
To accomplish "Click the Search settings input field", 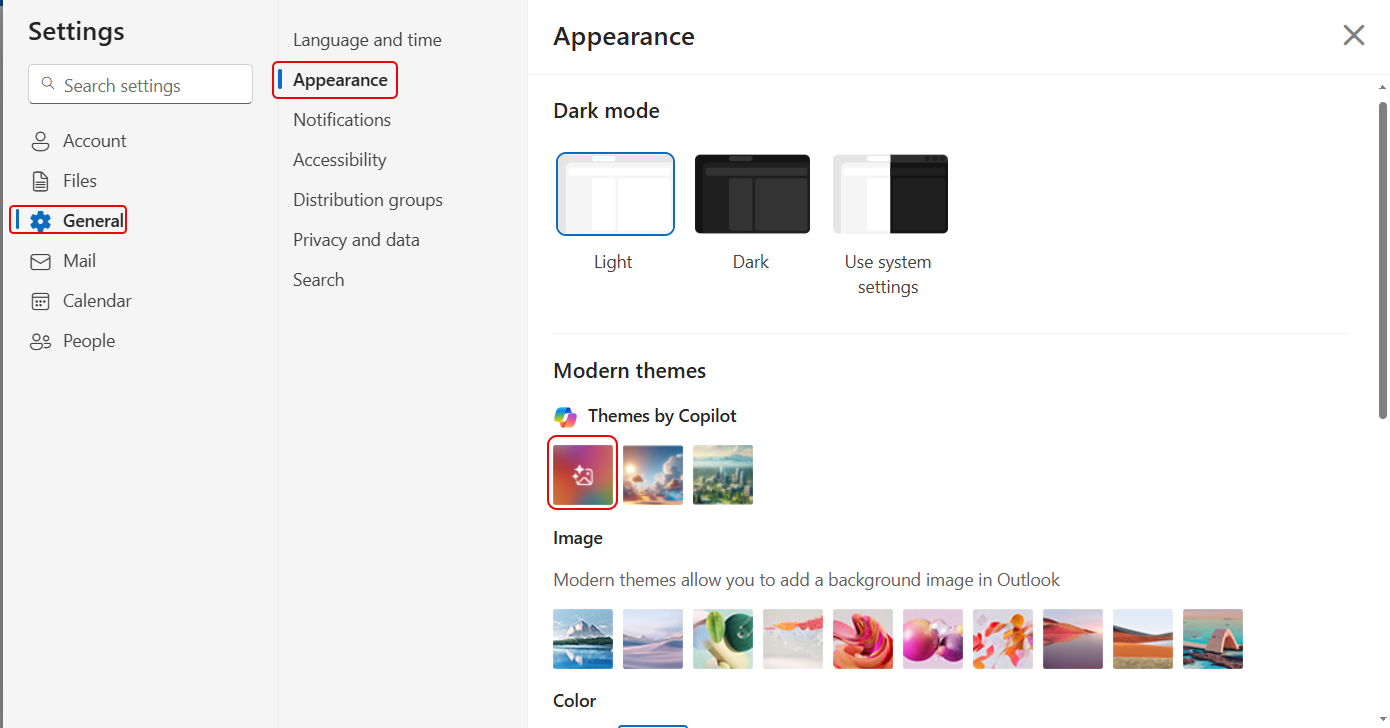I will [x=150, y=85].
